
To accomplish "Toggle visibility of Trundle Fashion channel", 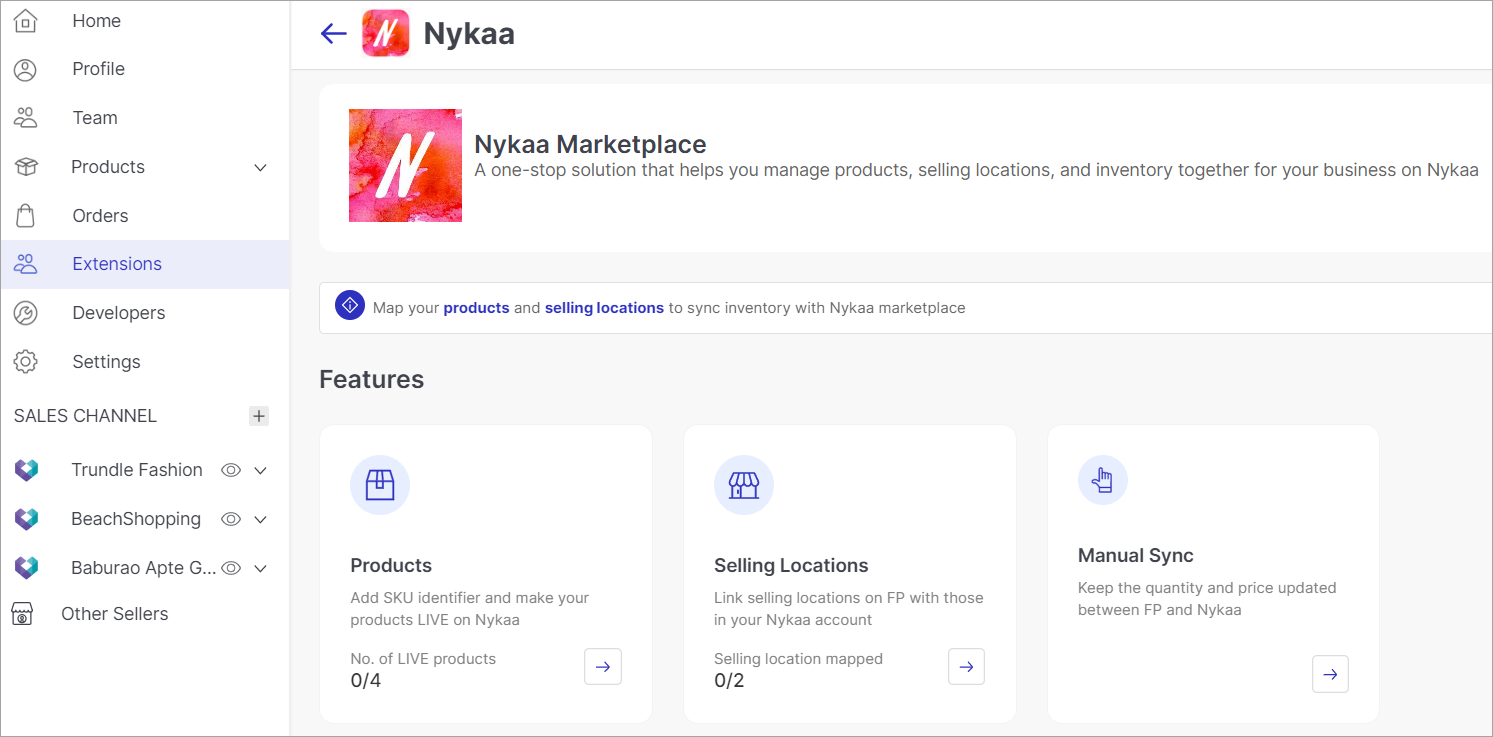I will click(x=230, y=469).
